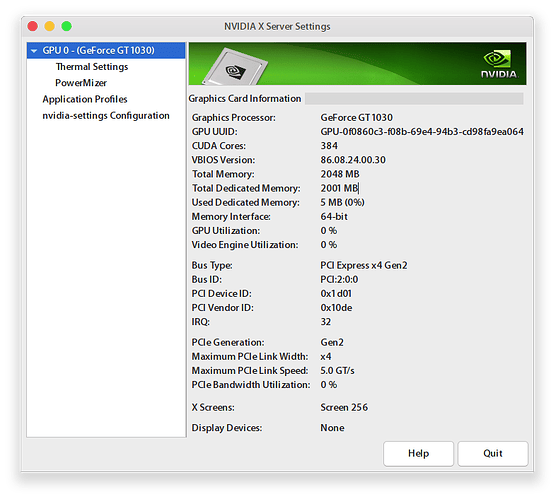Viewport: 556px width, 499px height.
Task: Click the Video Engine Utilization label
Action: pyautogui.click(x=245, y=245)
